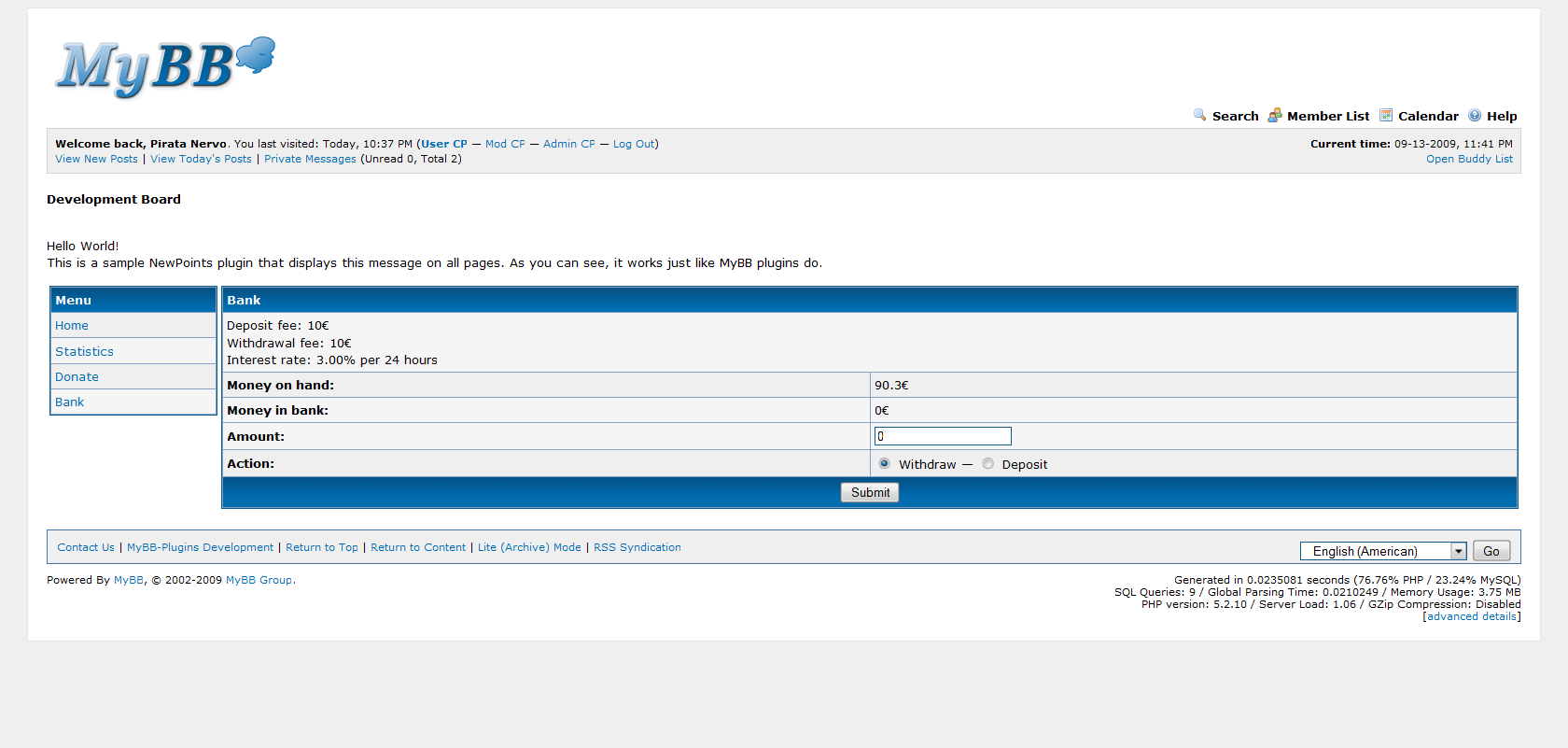Open Bank in the Menu
The image size is (1568, 748).
click(69, 402)
